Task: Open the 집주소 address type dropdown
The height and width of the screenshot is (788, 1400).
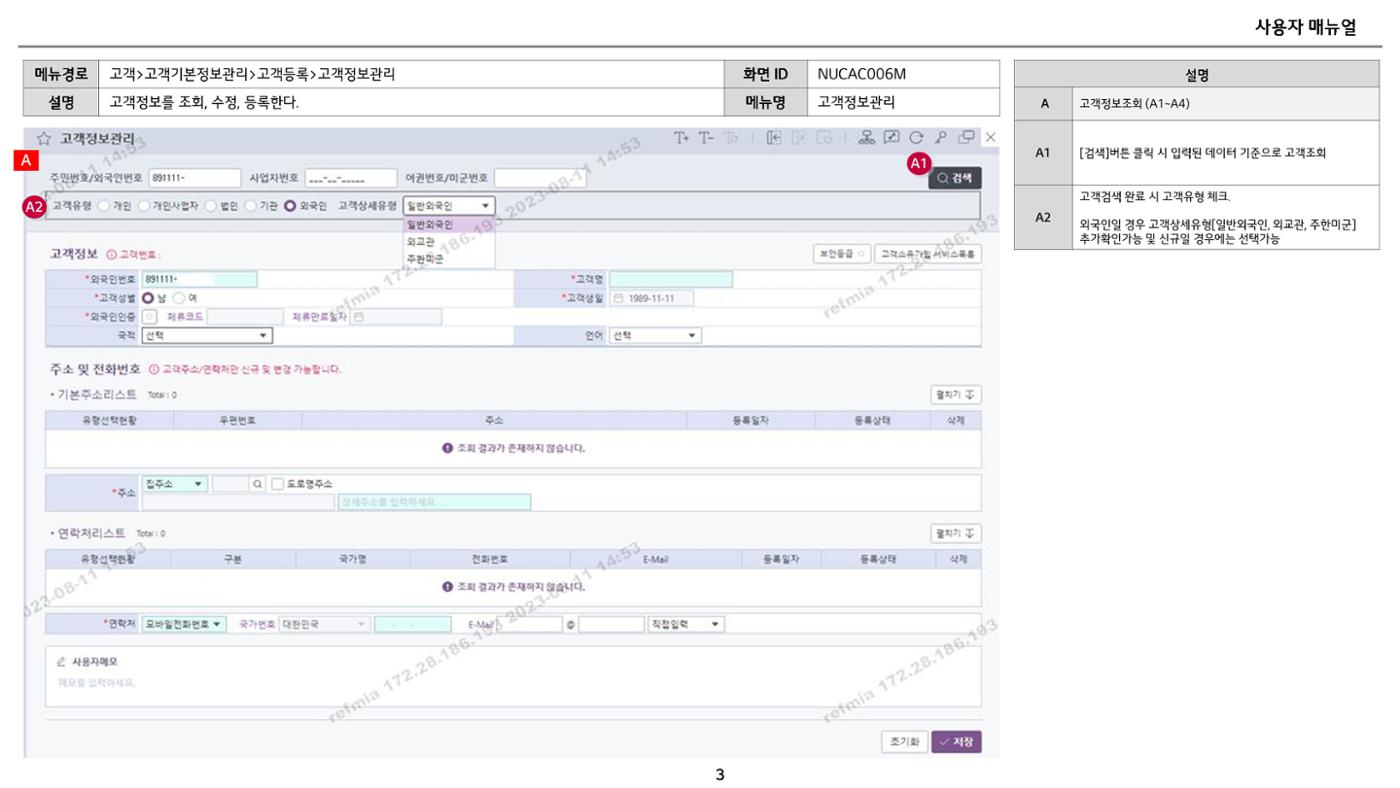Action: [x=174, y=484]
